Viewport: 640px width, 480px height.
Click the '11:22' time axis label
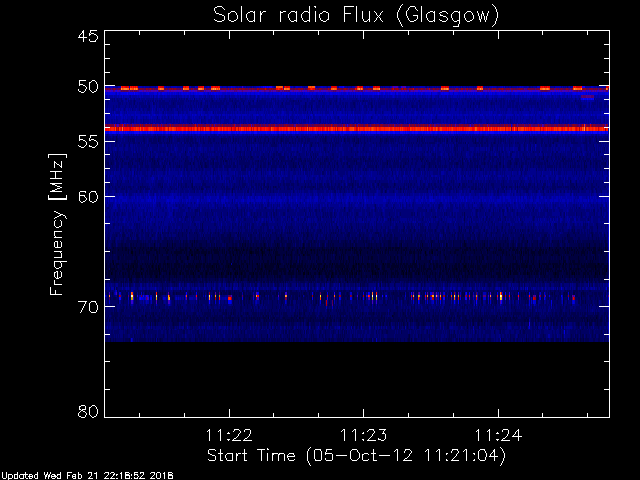(229, 435)
